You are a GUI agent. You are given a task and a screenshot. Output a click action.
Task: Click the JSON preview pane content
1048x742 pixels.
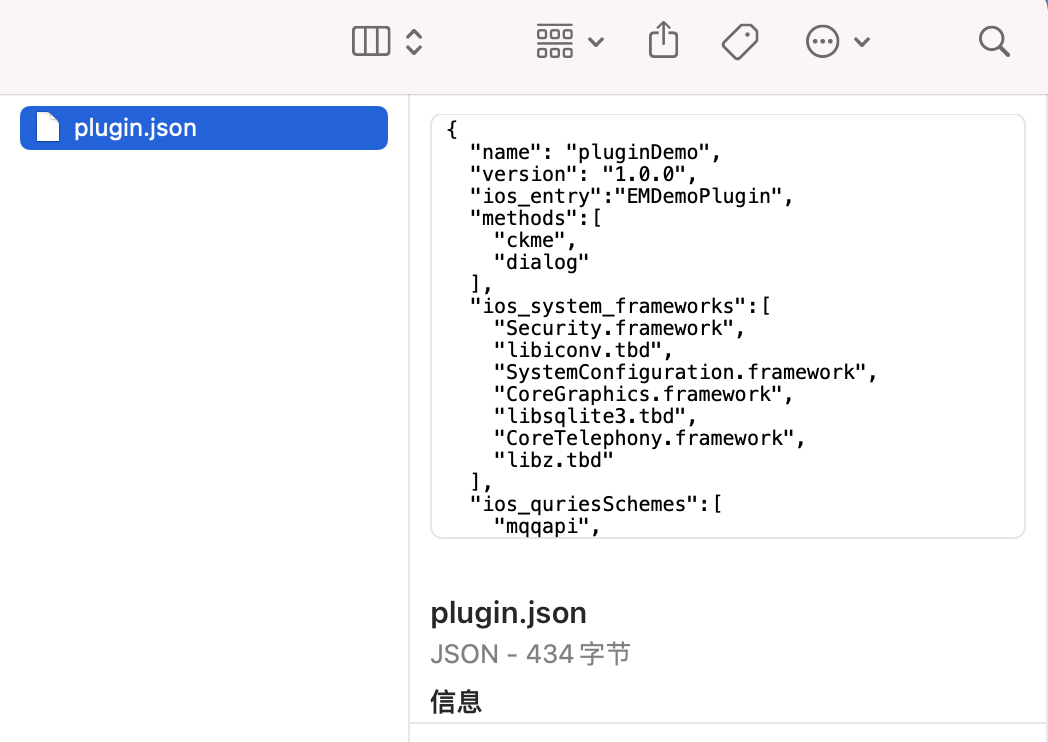728,326
